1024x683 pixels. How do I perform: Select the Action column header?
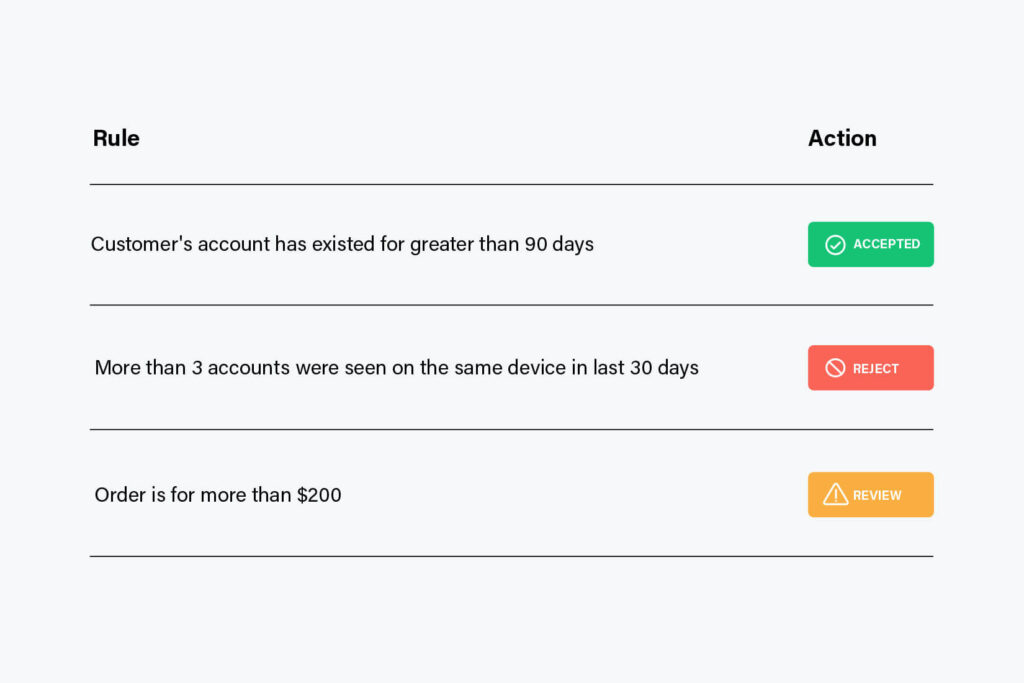pyautogui.click(x=842, y=139)
